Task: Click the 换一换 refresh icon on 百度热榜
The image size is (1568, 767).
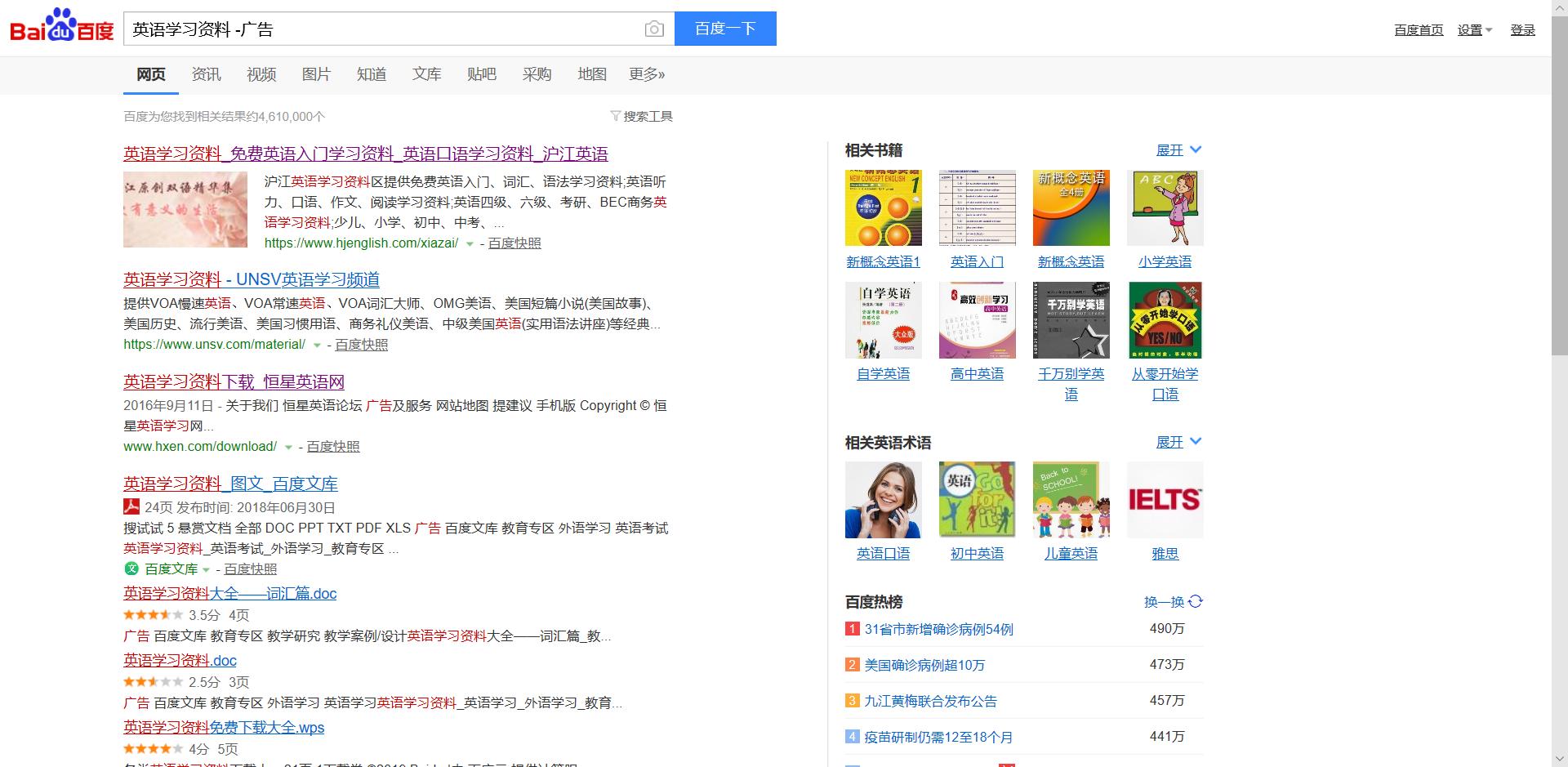Action: point(1195,602)
